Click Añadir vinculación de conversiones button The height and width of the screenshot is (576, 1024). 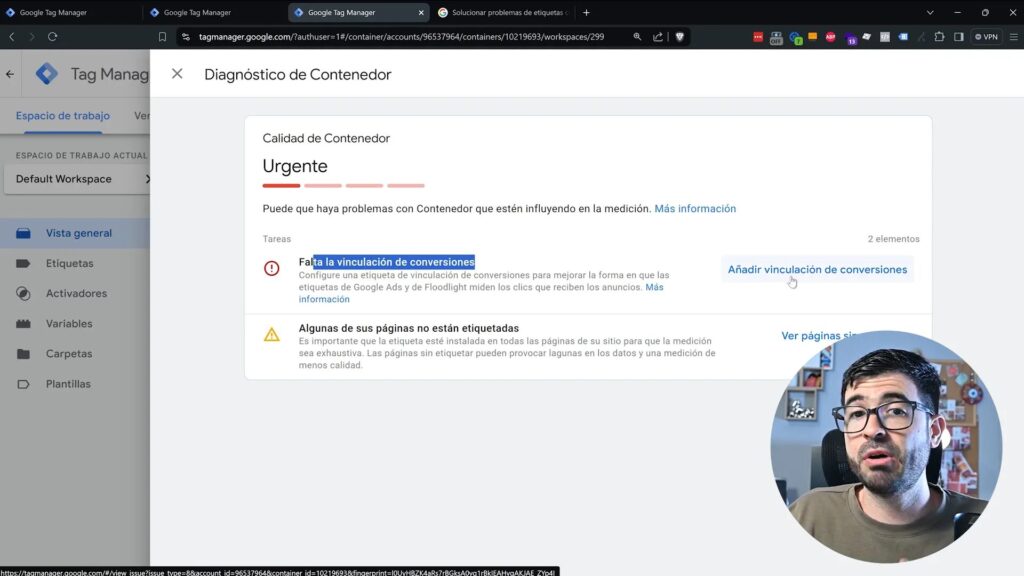817,269
